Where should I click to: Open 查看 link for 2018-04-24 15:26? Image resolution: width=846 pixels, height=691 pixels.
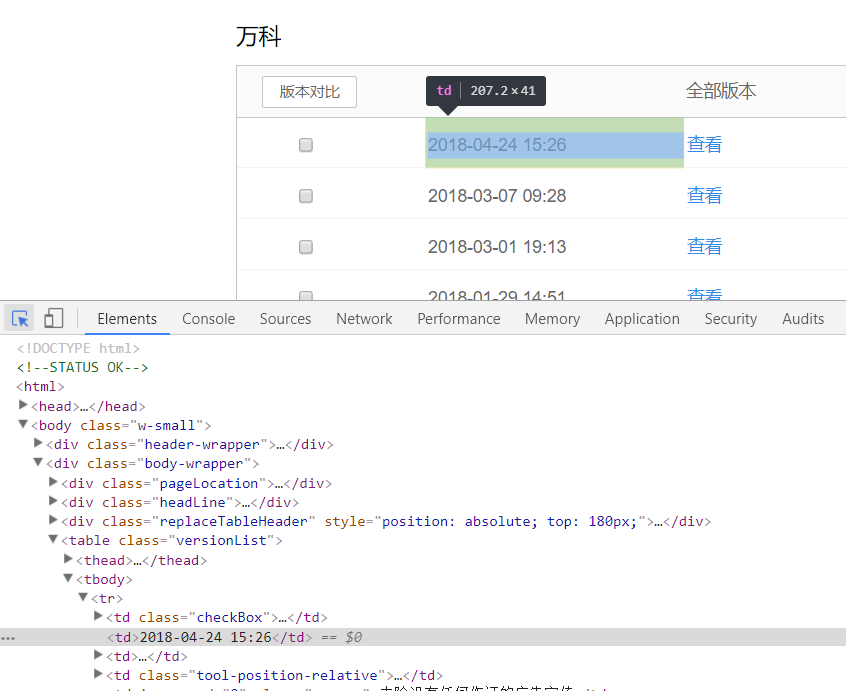[x=704, y=145]
